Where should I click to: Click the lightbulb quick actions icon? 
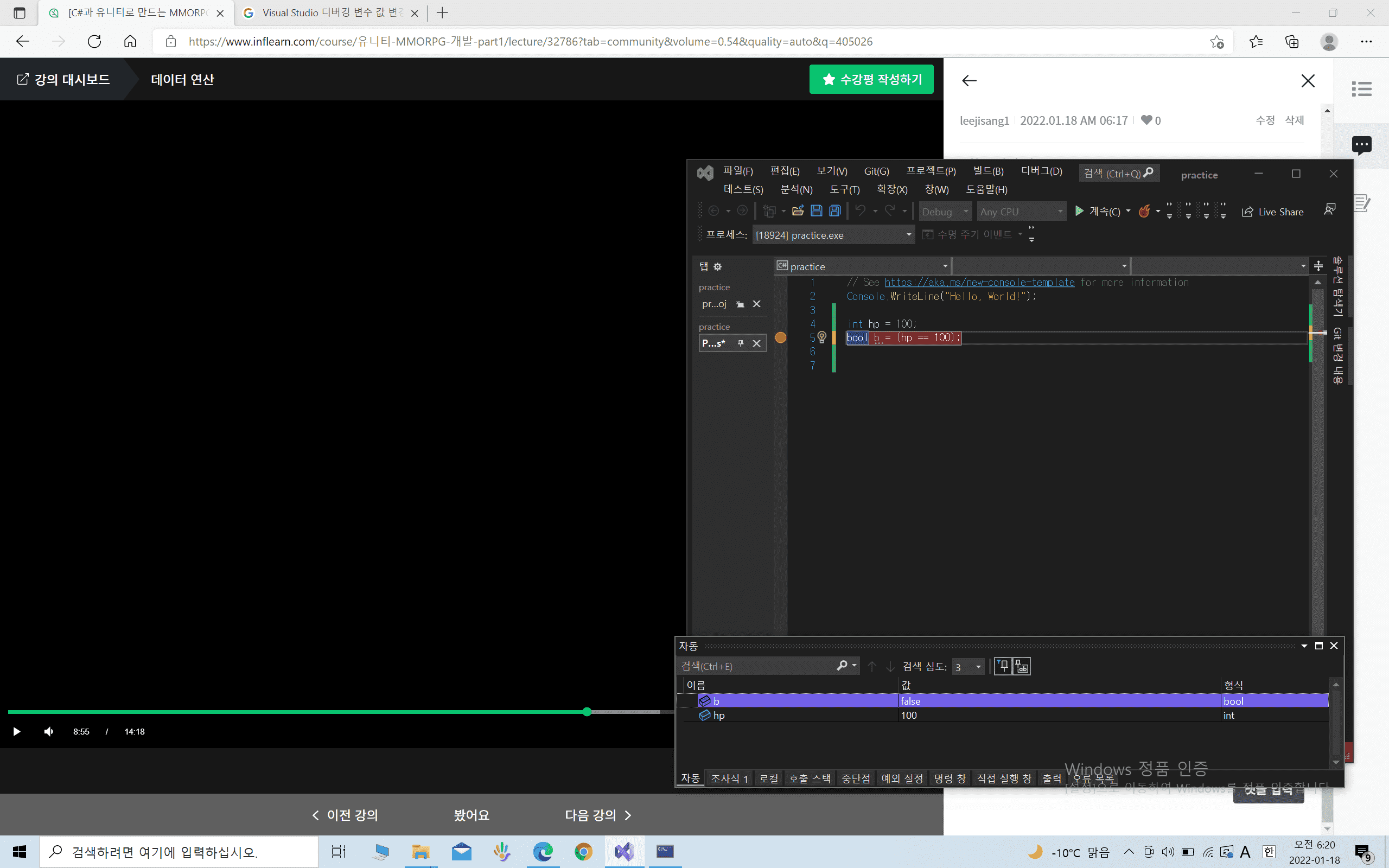822,337
